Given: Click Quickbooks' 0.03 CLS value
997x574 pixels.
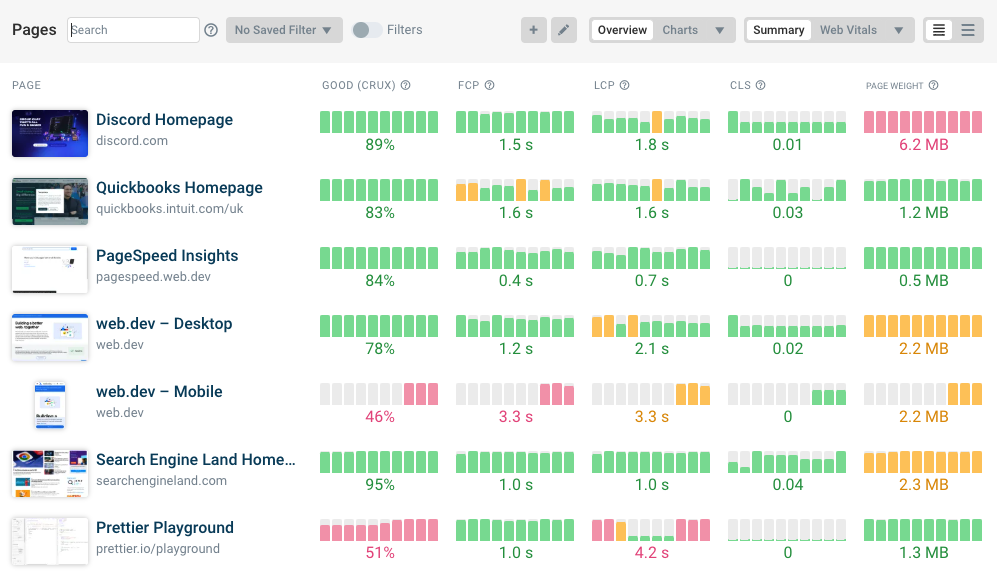Looking at the screenshot, I should click(x=788, y=213).
